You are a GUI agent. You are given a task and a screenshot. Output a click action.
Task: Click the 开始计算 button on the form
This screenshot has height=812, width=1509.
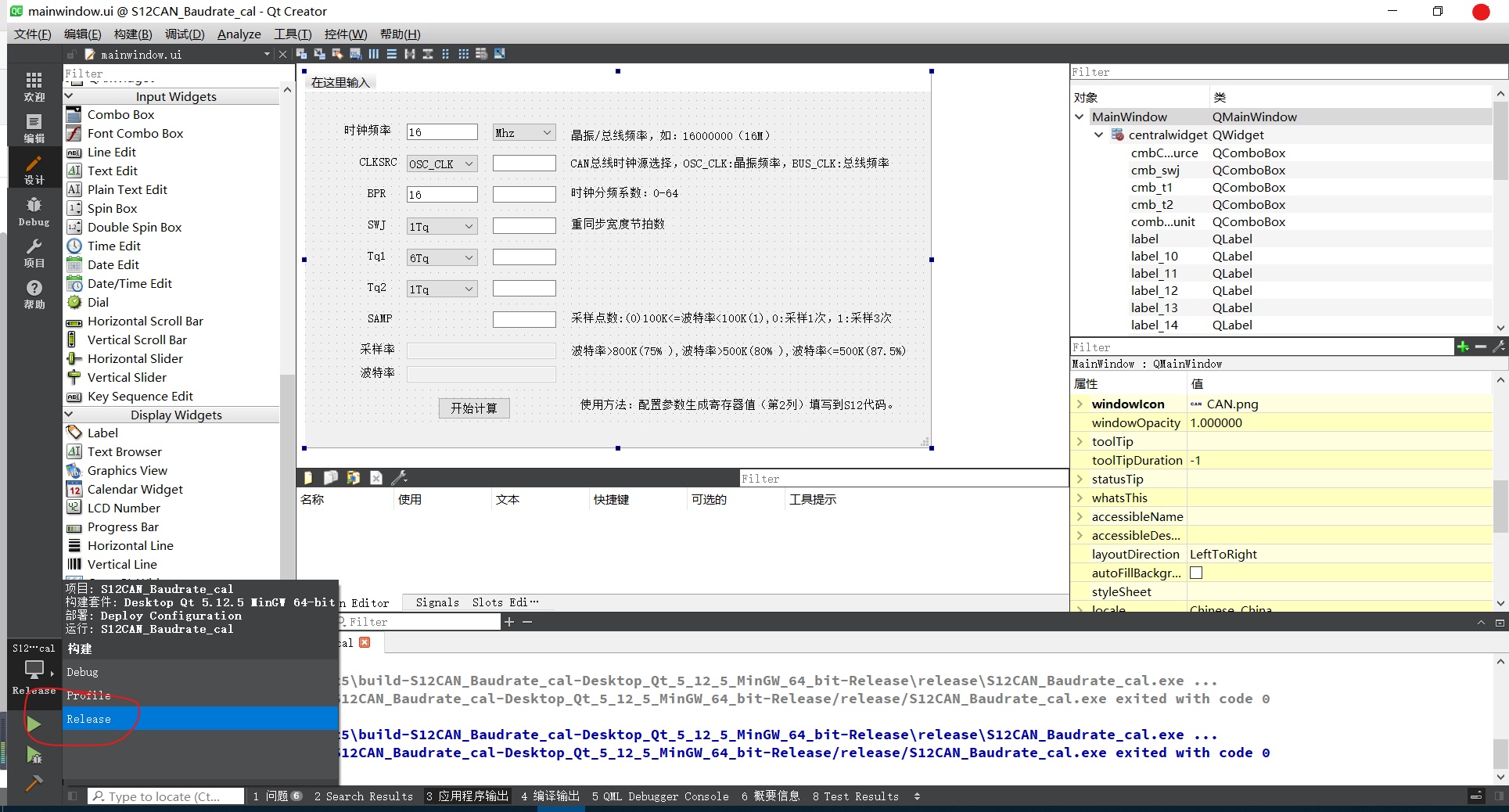coord(474,408)
